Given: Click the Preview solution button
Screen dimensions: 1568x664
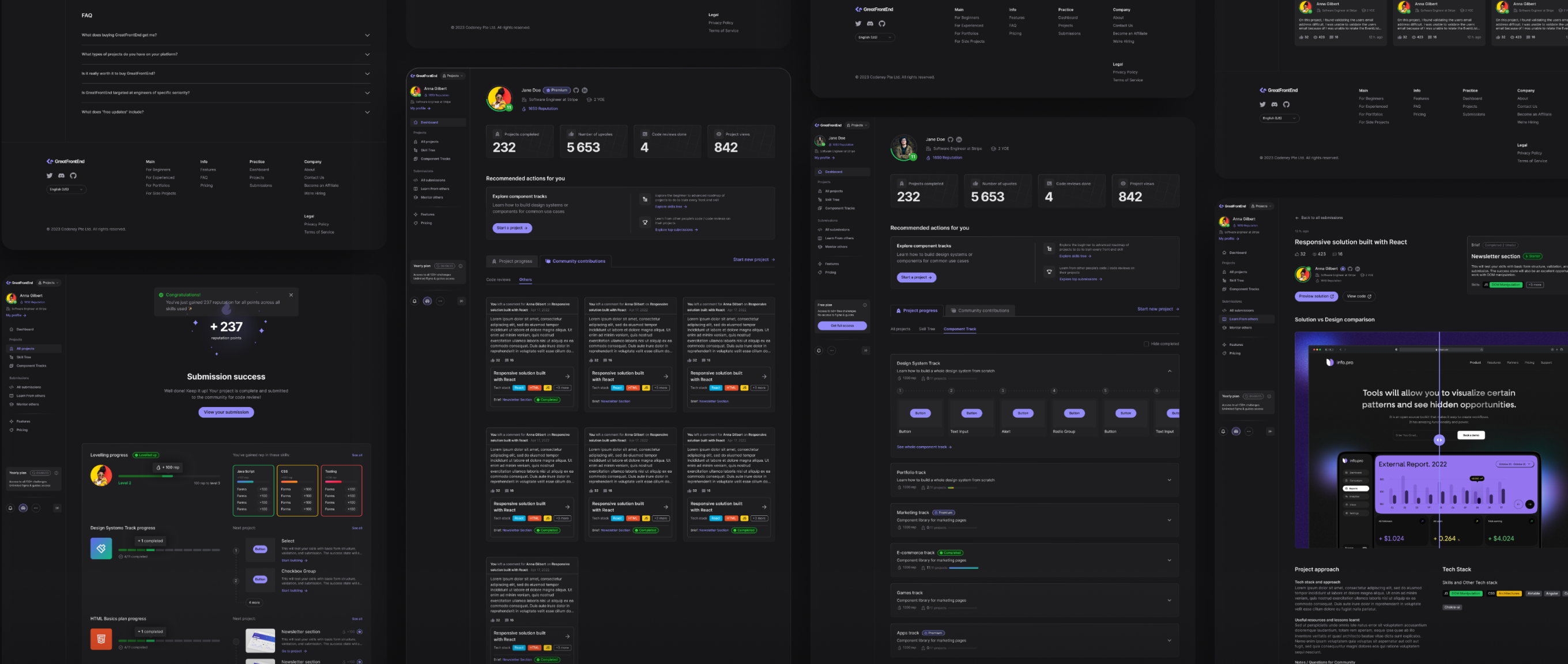Looking at the screenshot, I should point(1316,296).
